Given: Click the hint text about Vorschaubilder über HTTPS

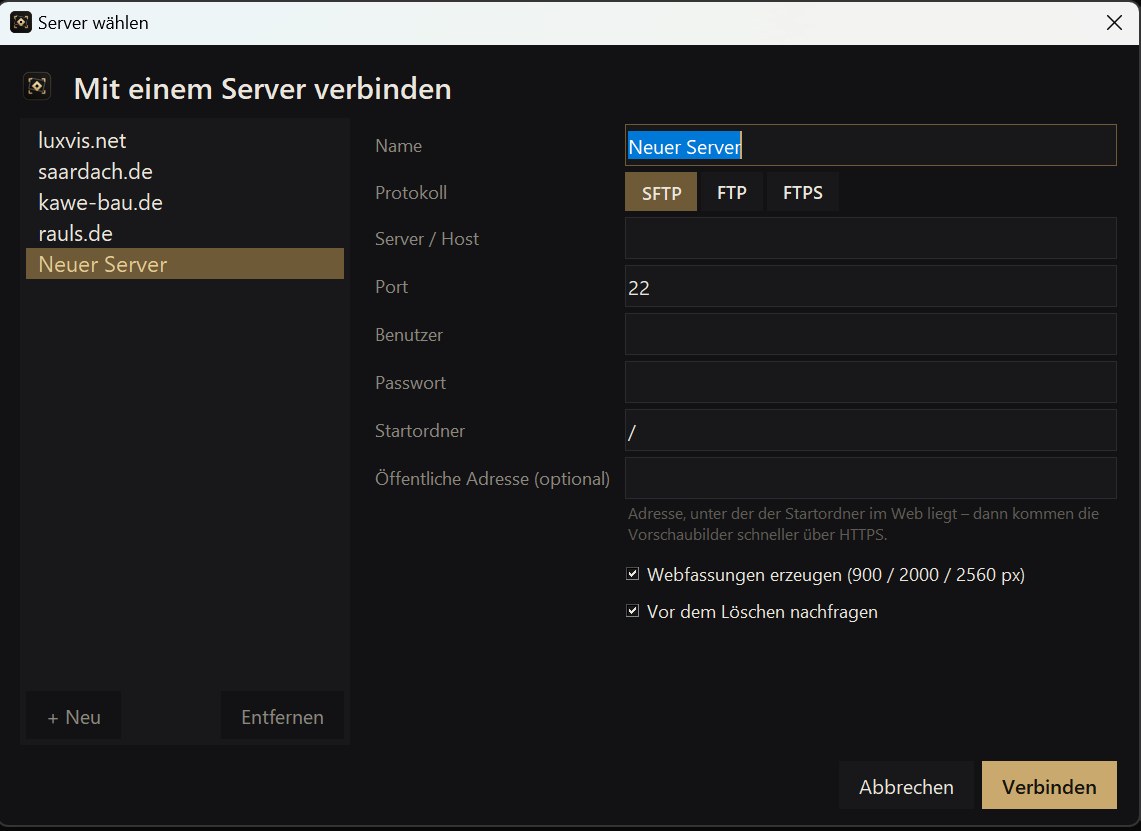Looking at the screenshot, I should coord(863,524).
